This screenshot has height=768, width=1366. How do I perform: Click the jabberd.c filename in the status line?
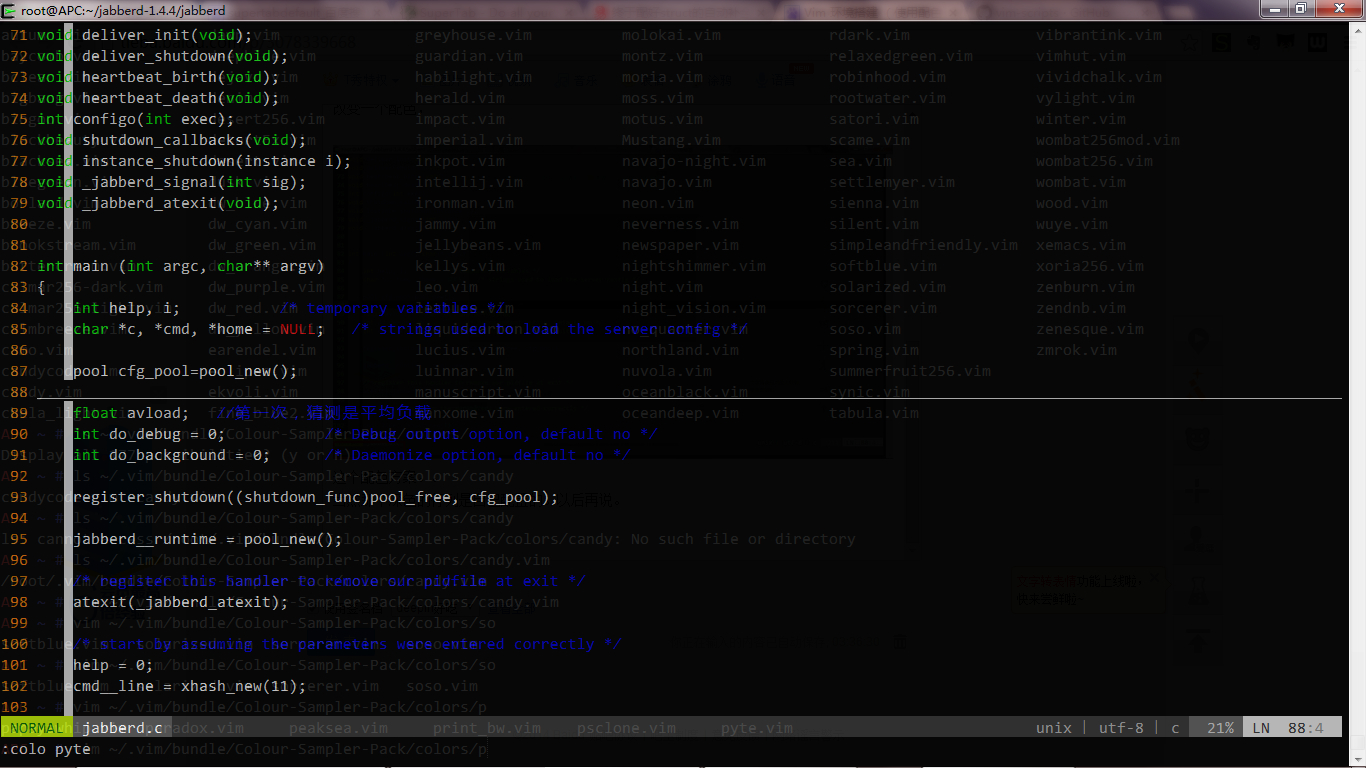pyautogui.click(x=123, y=728)
